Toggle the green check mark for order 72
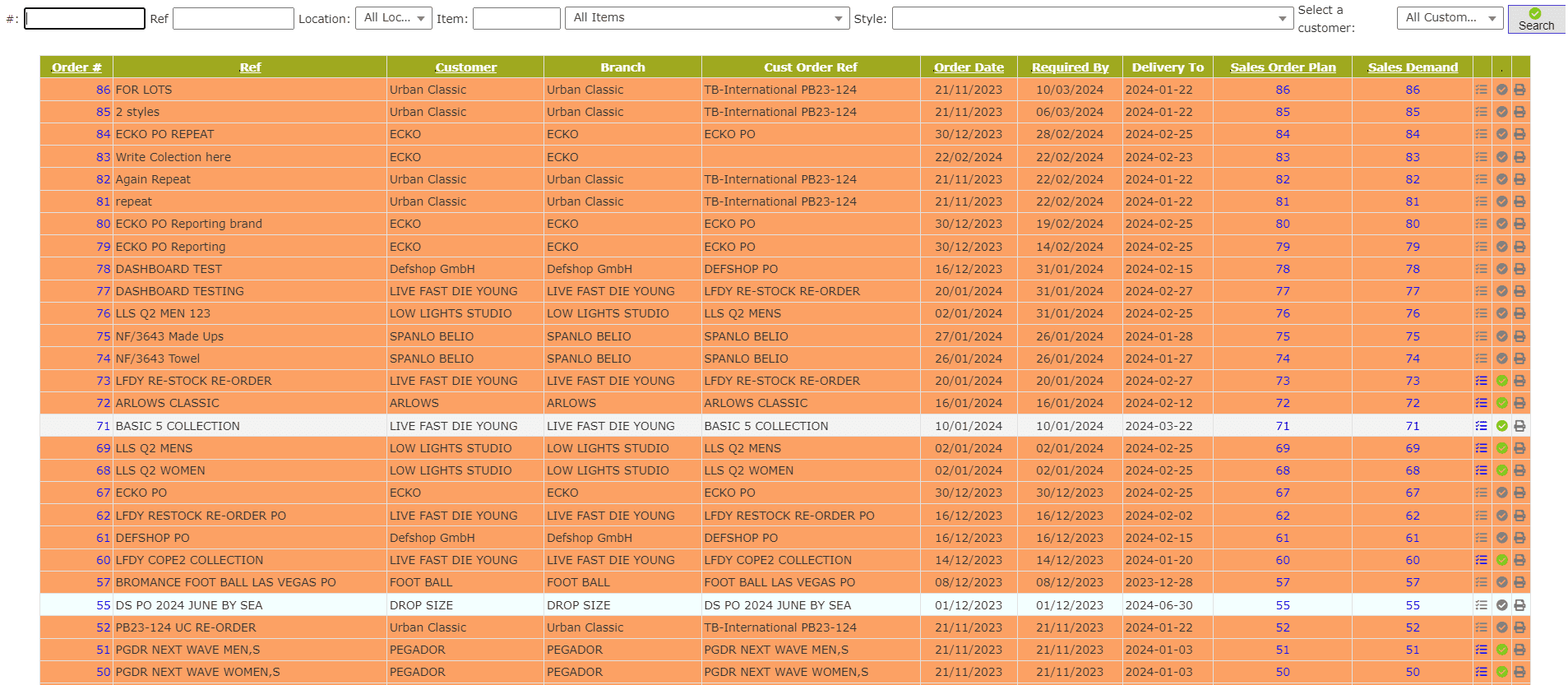1568x685 pixels. coord(1501,403)
